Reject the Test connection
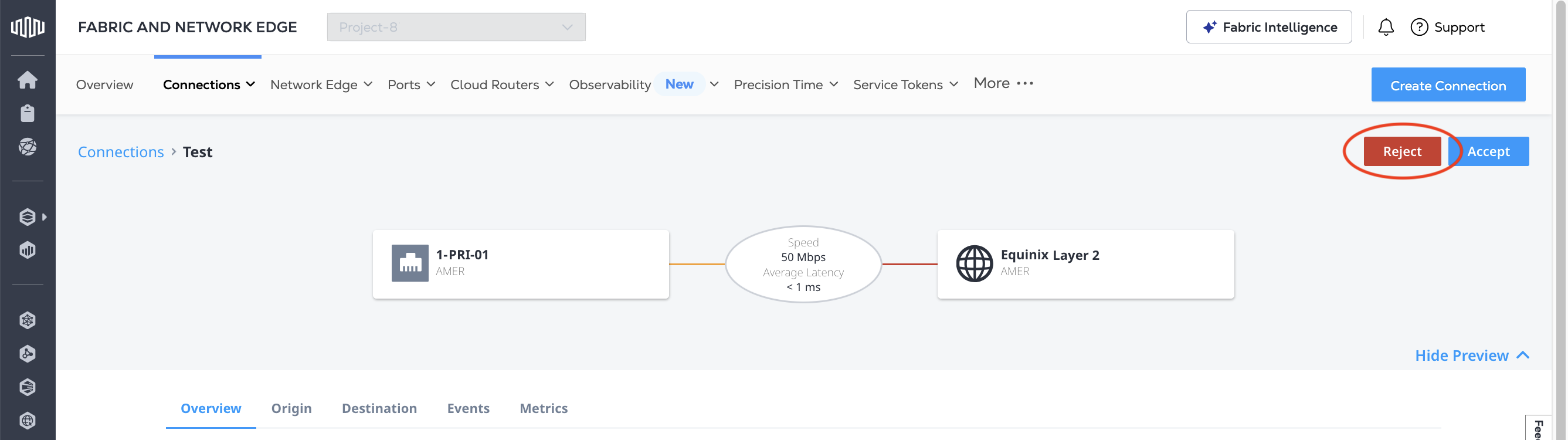The height and width of the screenshot is (440, 1568). coord(1401,151)
